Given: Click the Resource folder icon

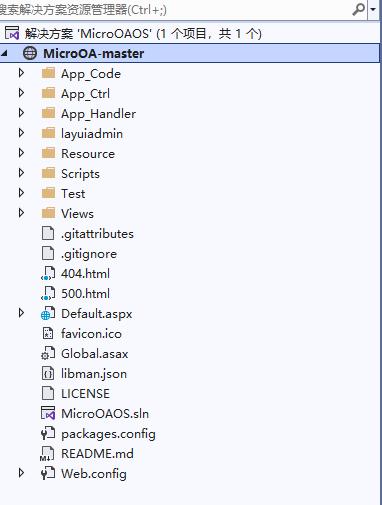Looking at the screenshot, I should click(48, 153).
